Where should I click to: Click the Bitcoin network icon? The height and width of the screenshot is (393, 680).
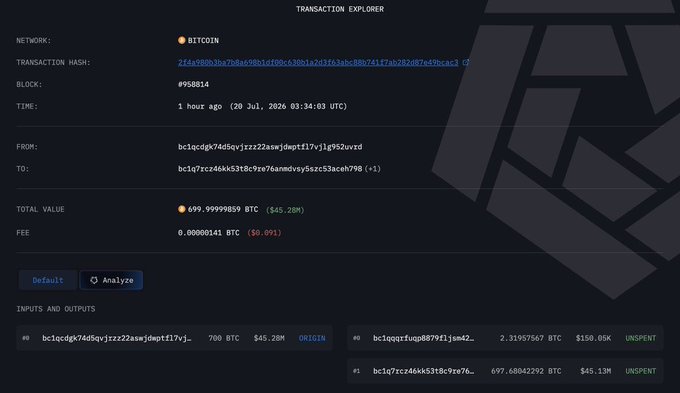[182, 40]
